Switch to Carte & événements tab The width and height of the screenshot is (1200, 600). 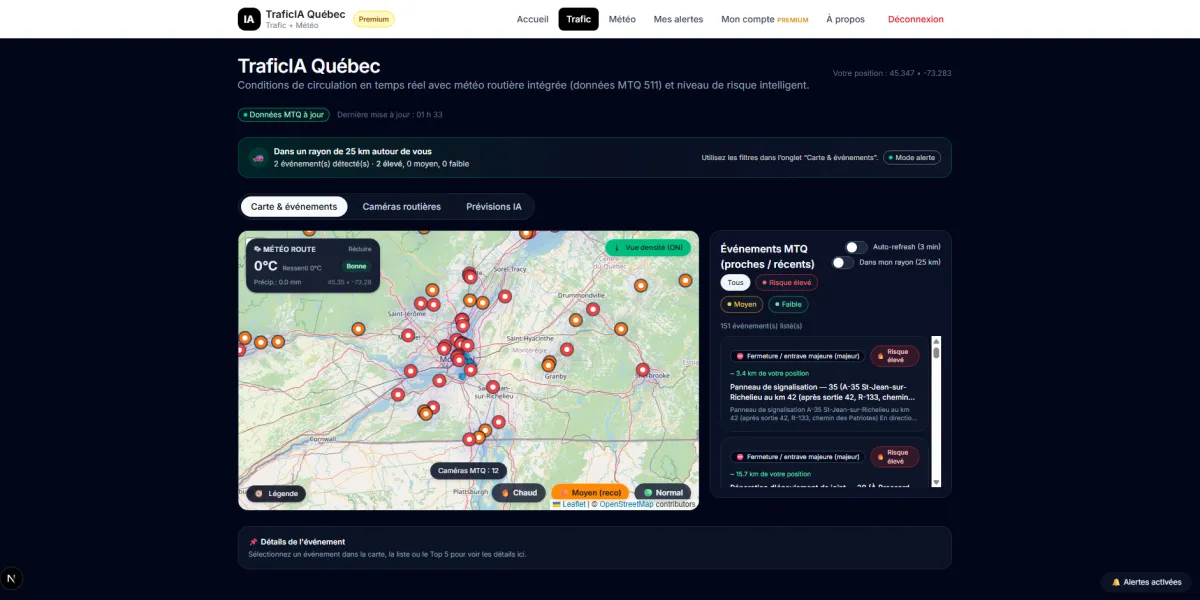coord(294,207)
